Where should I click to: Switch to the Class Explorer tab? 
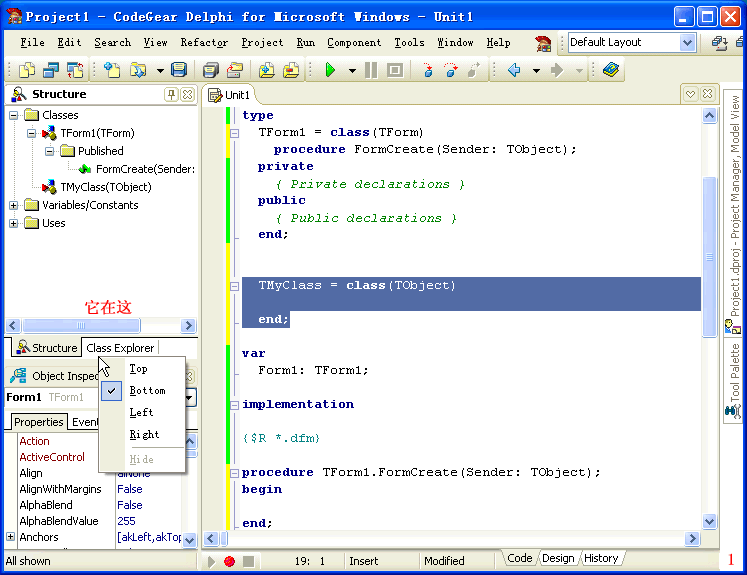120,348
